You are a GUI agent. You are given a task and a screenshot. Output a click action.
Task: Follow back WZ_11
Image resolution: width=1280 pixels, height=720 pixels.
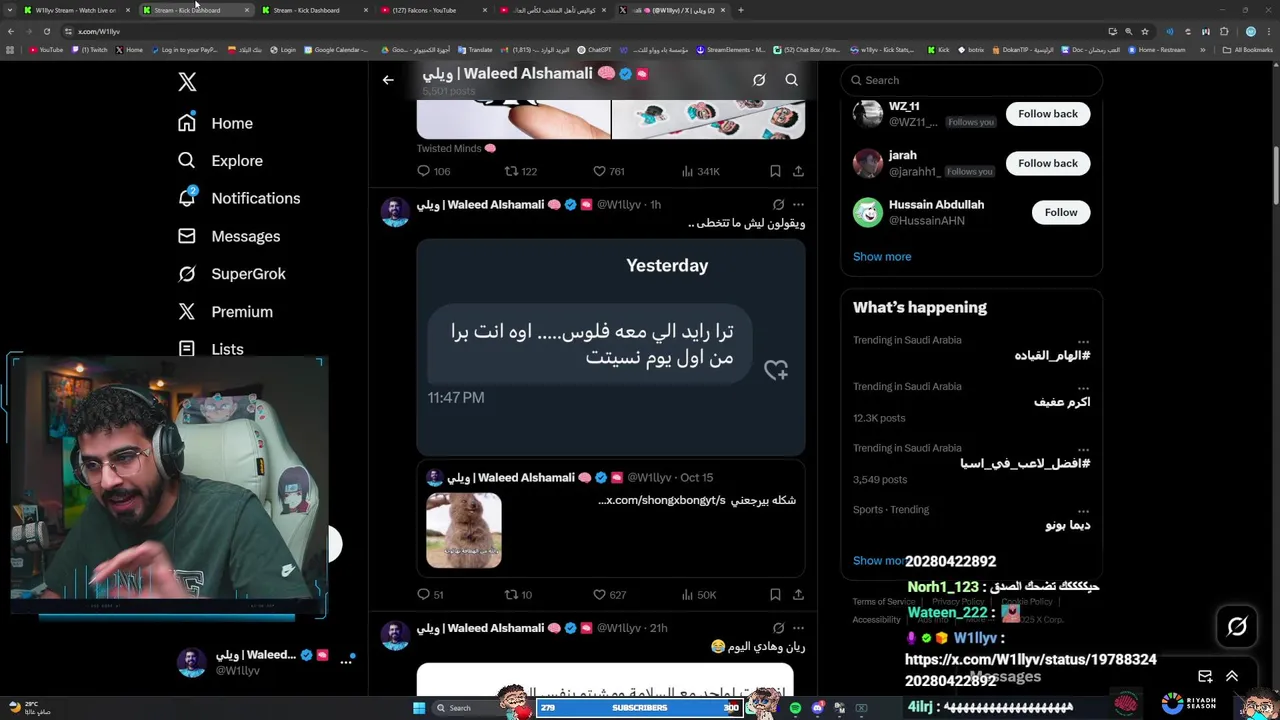click(x=1048, y=114)
